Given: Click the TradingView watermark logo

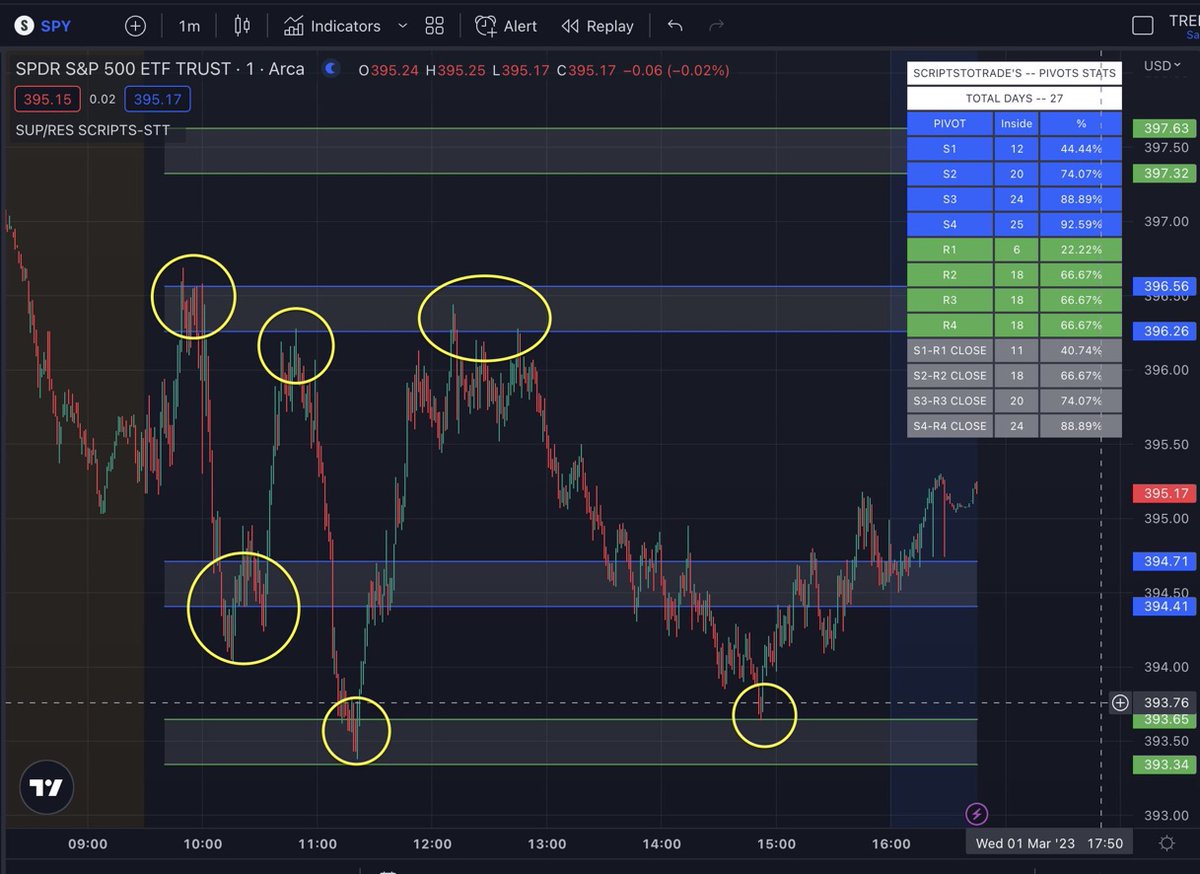Looking at the screenshot, I should pyautogui.click(x=48, y=787).
